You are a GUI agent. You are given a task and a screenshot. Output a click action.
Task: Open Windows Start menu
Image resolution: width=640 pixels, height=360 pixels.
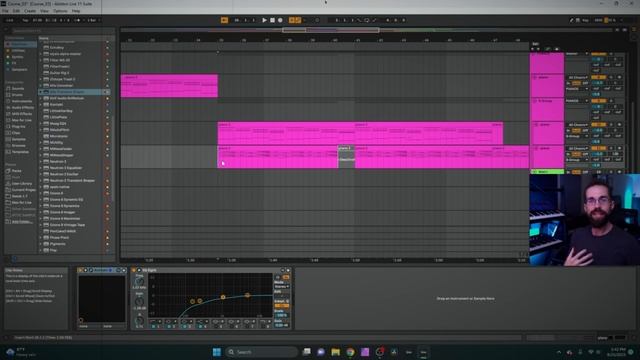(x=217, y=352)
